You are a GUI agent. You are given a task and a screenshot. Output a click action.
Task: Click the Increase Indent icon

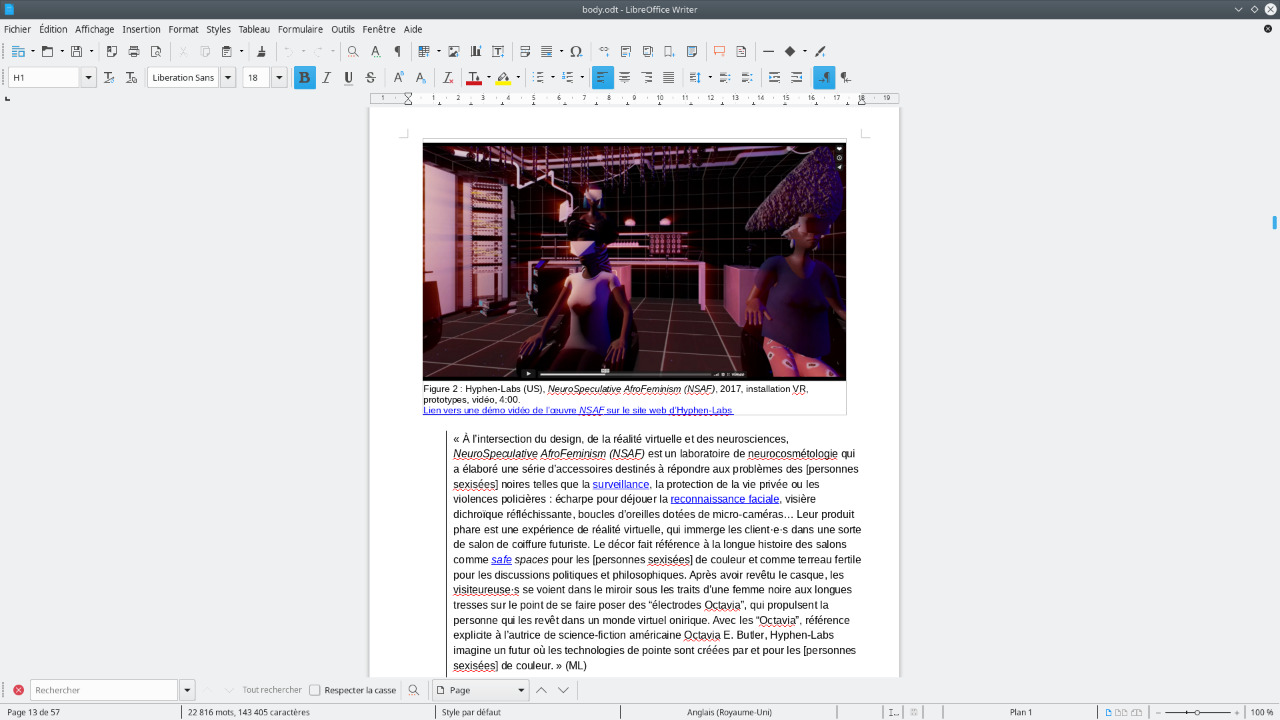click(774, 77)
